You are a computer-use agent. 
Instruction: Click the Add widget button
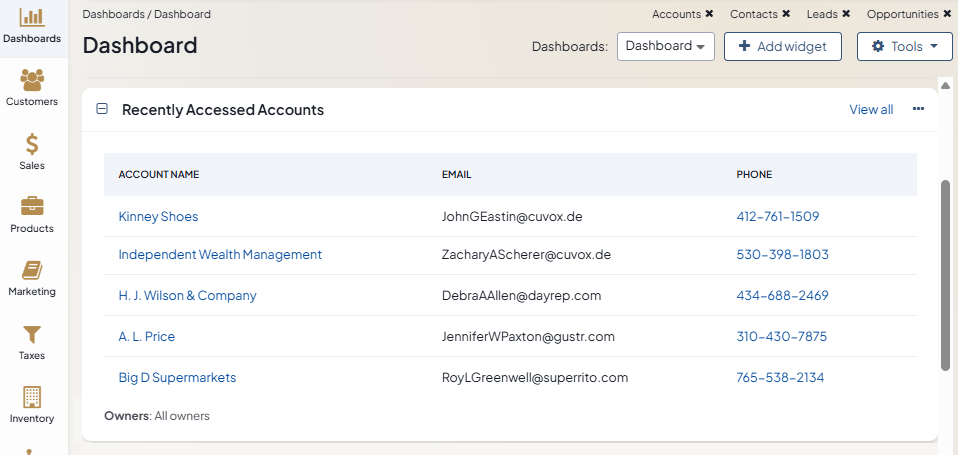(782, 46)
